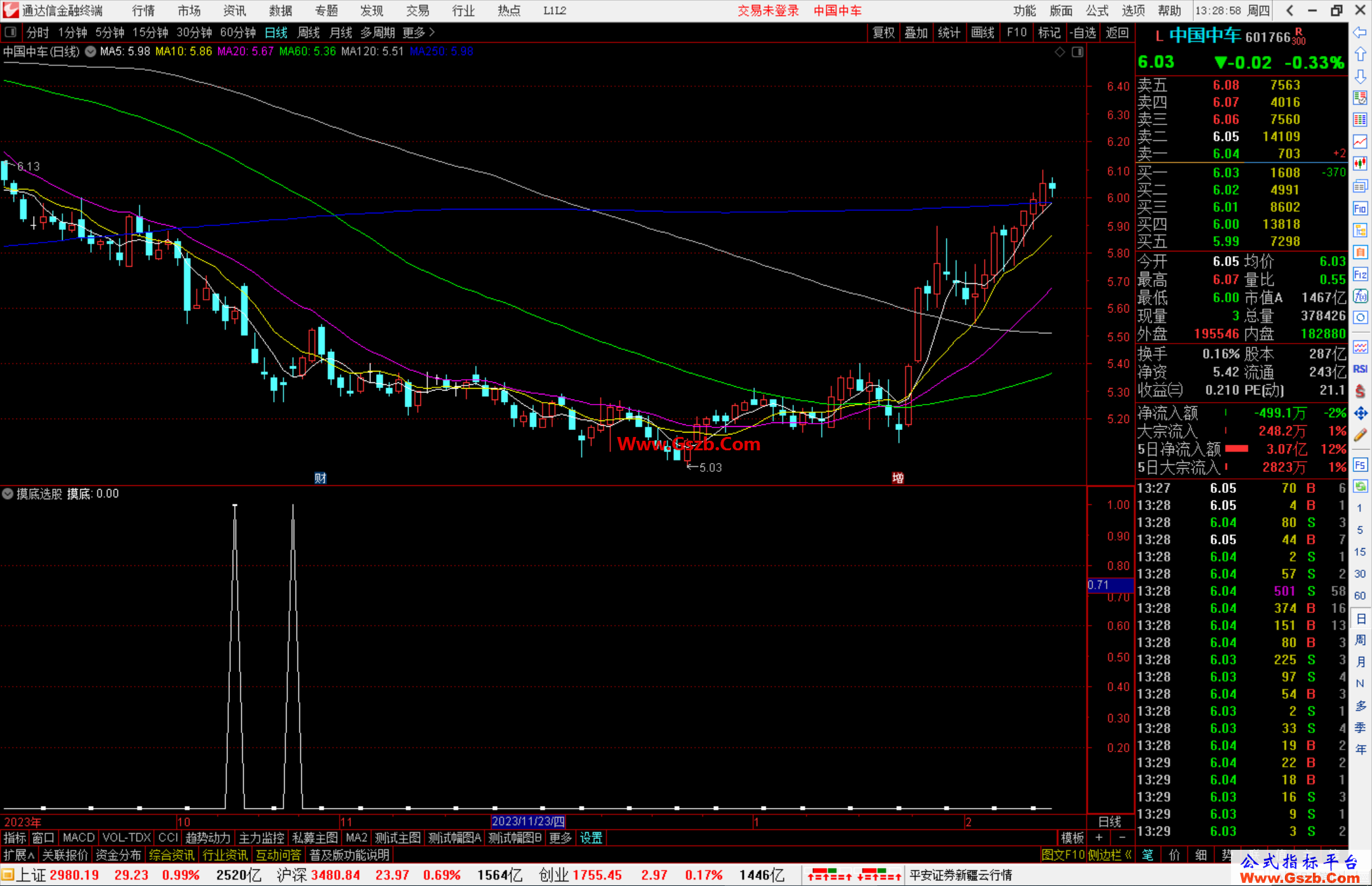Switch to 60分钟 period

(238, 32)
